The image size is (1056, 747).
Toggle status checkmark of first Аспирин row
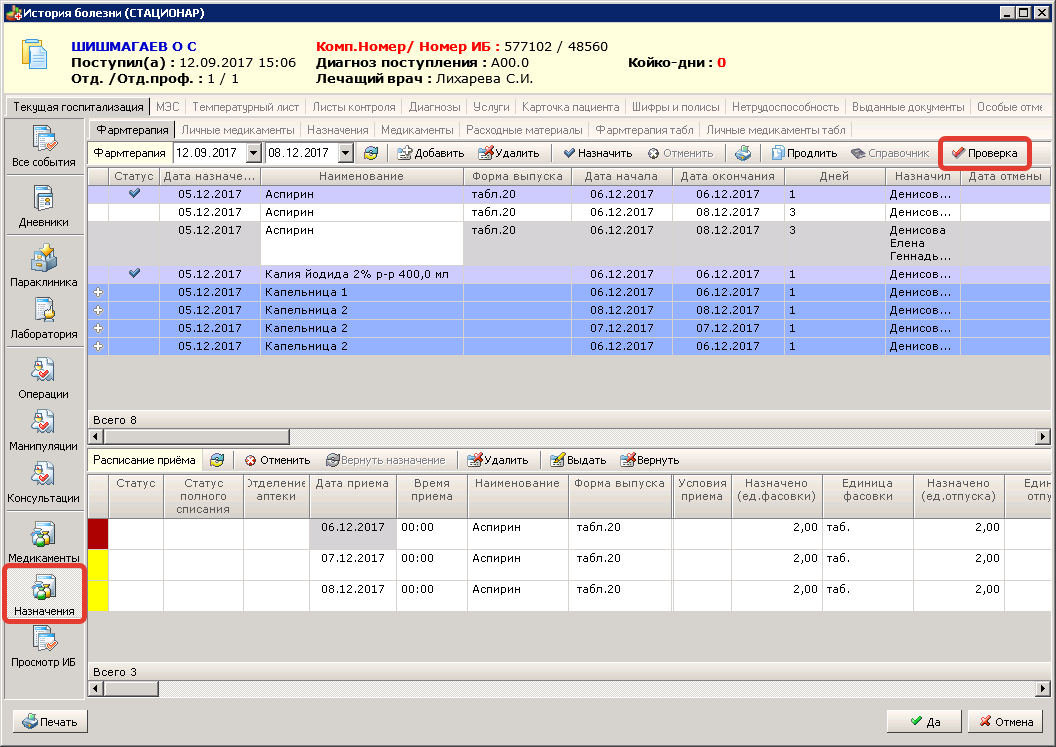point(135,193)
